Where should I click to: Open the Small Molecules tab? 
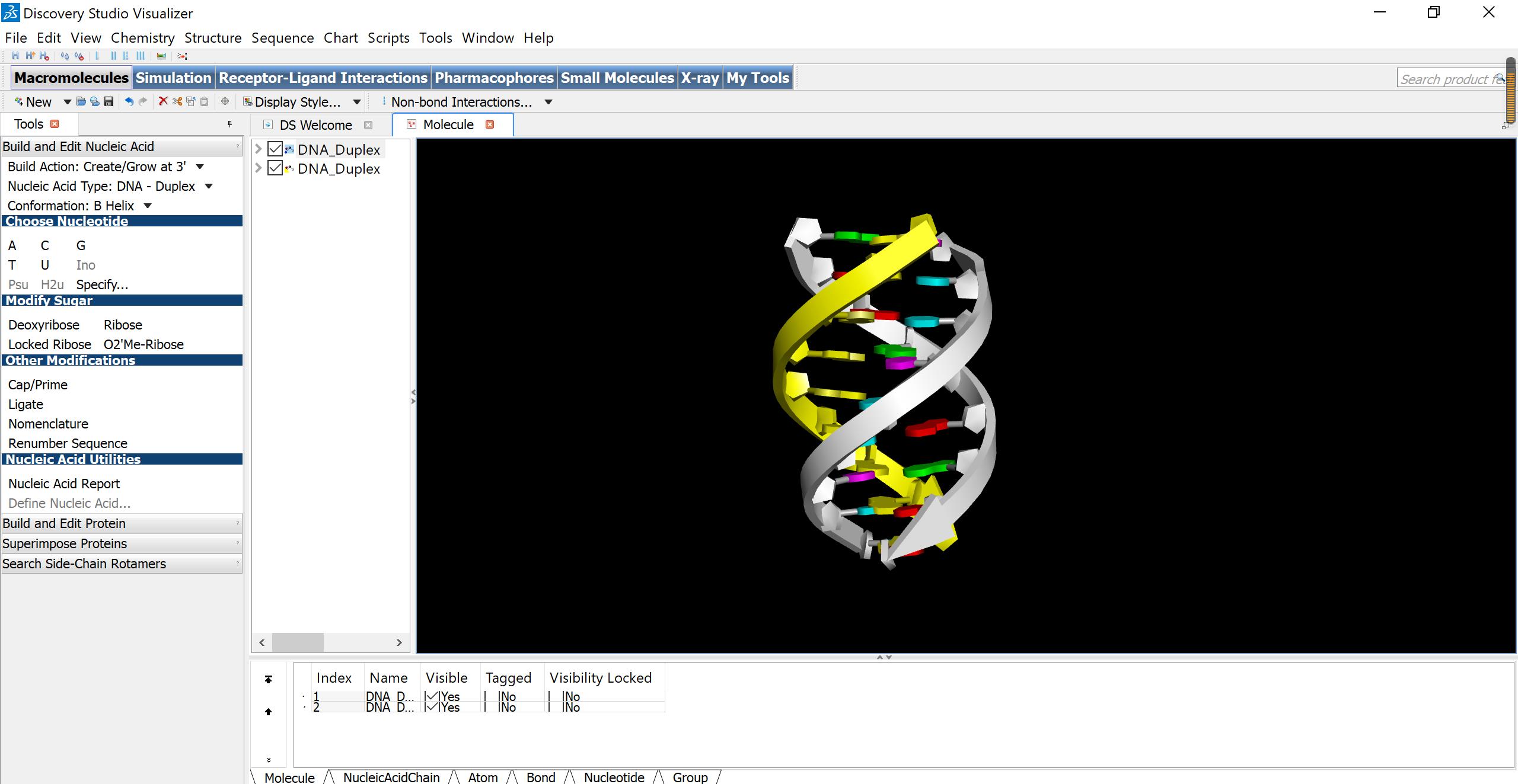(617, 78)
